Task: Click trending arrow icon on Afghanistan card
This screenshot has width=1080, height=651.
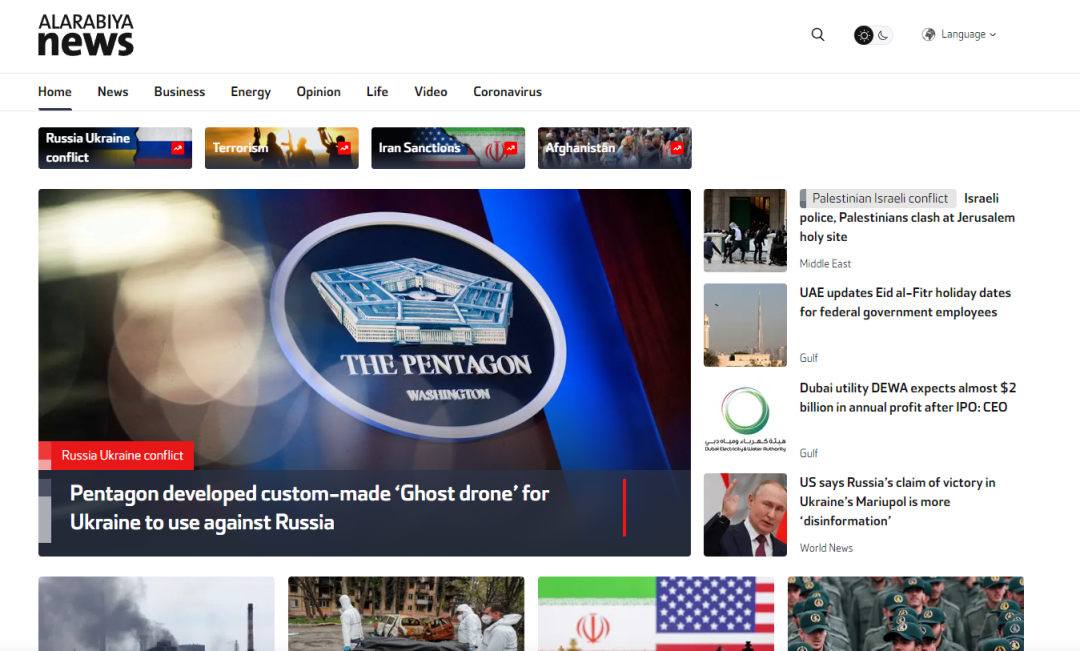Action: click(x=678, y=147)
